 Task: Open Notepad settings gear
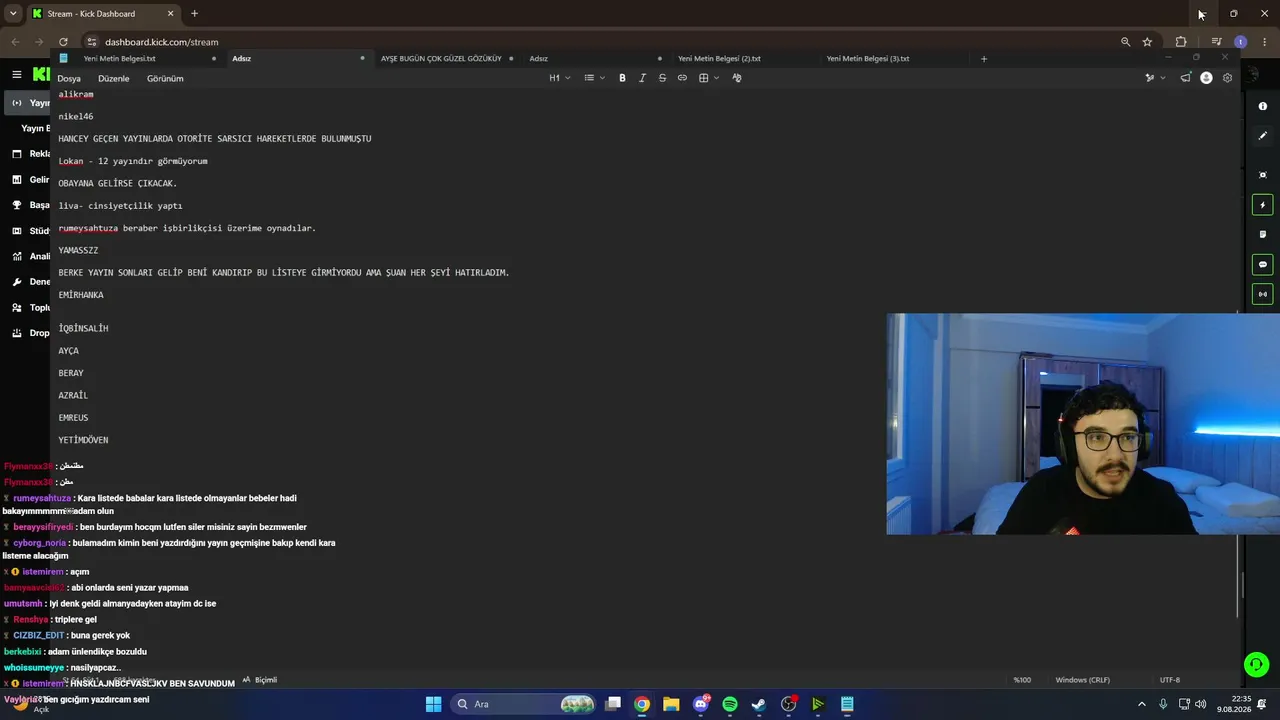point(1227,78)
